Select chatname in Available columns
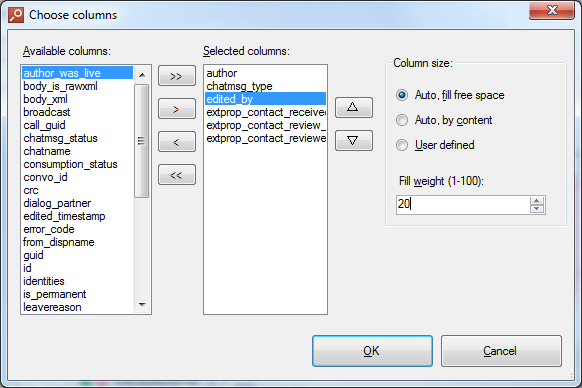Screen dimensions: 582x388 pyautogui.click(x=77, y=151)
